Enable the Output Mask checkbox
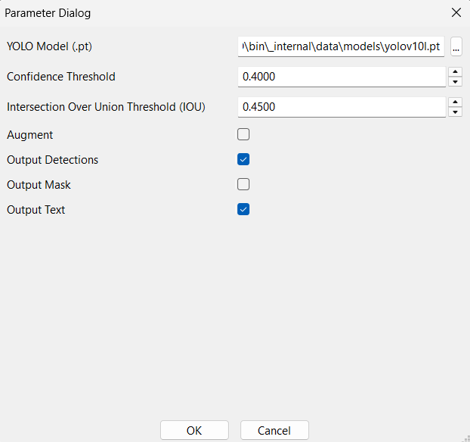This screenshot has height=442, width=470. (243, 184)
